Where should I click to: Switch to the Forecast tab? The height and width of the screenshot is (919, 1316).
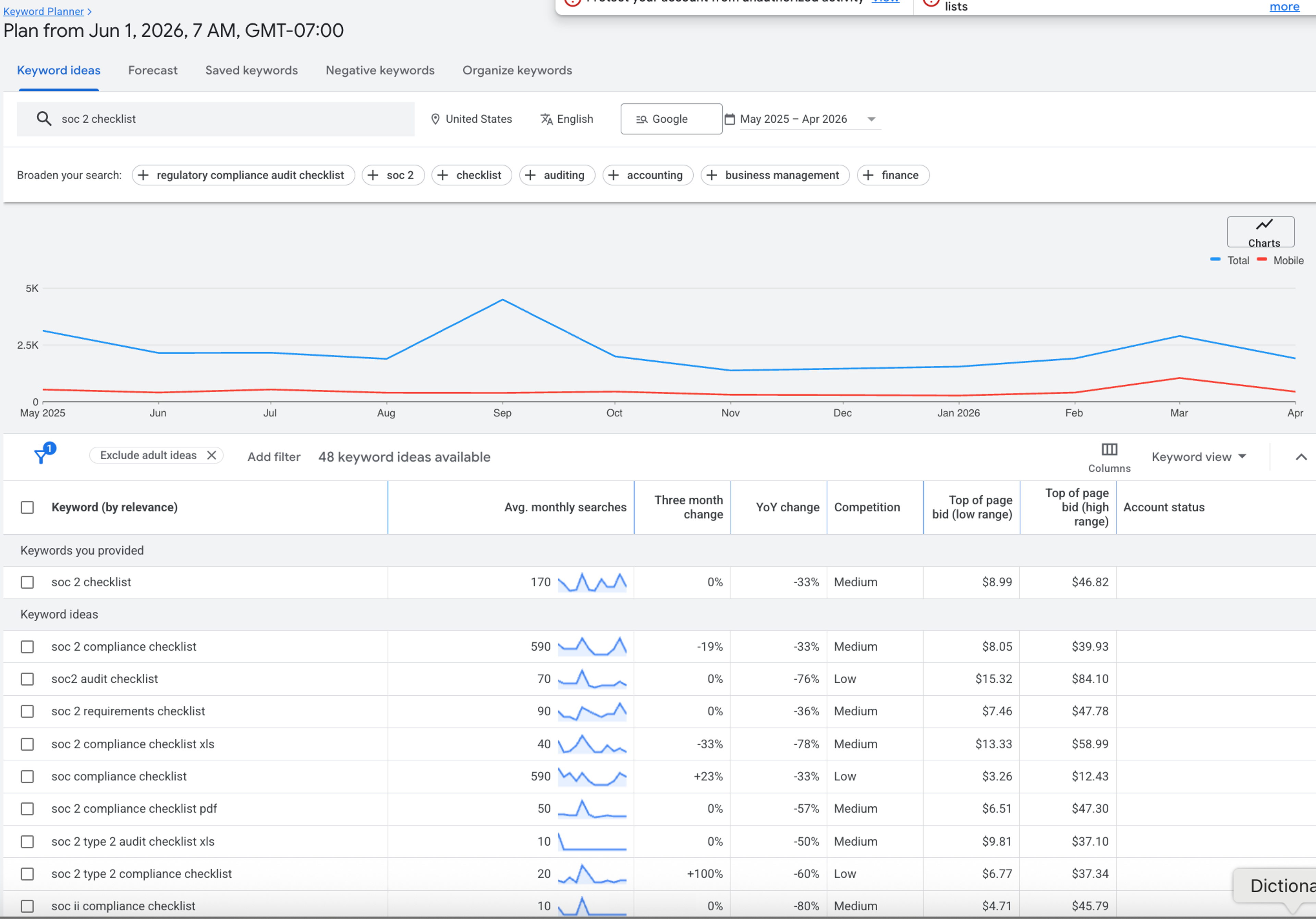153,71
